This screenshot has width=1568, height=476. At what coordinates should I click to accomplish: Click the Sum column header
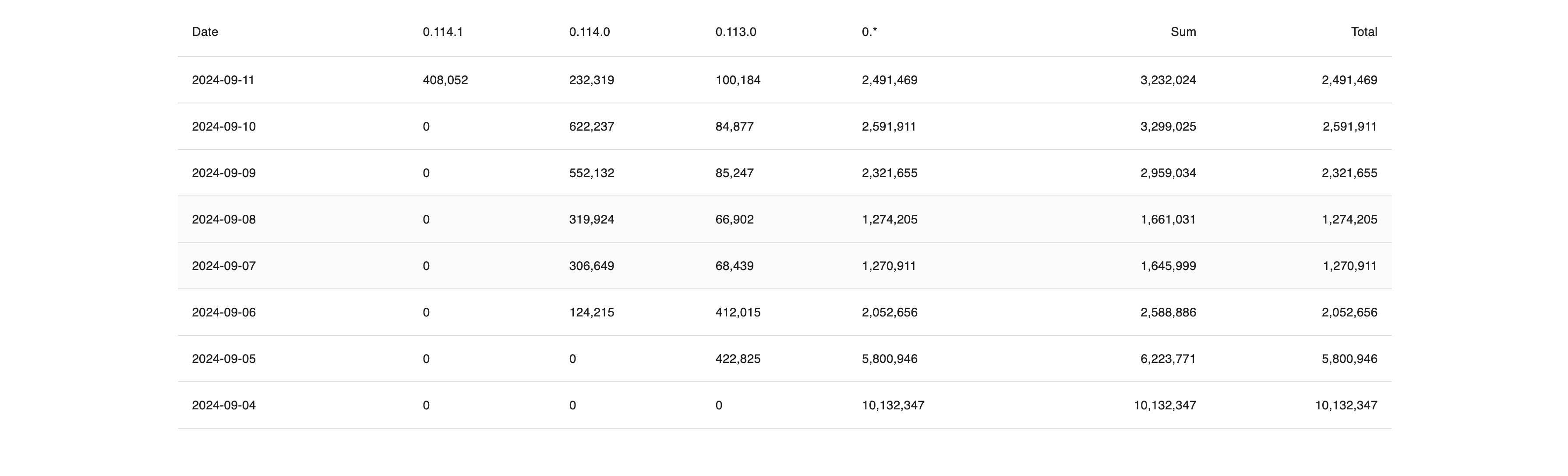click(1183, 32)
